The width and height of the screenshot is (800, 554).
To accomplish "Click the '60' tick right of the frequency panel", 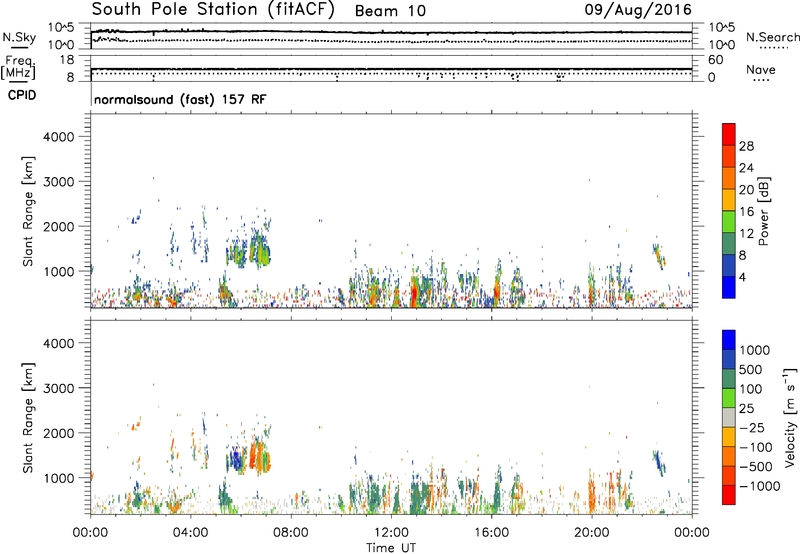I will tap(716, 60).
